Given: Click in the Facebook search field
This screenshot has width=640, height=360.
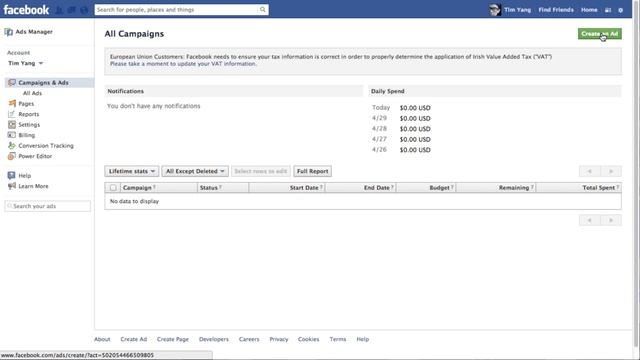Looking at the screenshot, I should [176, 9].
